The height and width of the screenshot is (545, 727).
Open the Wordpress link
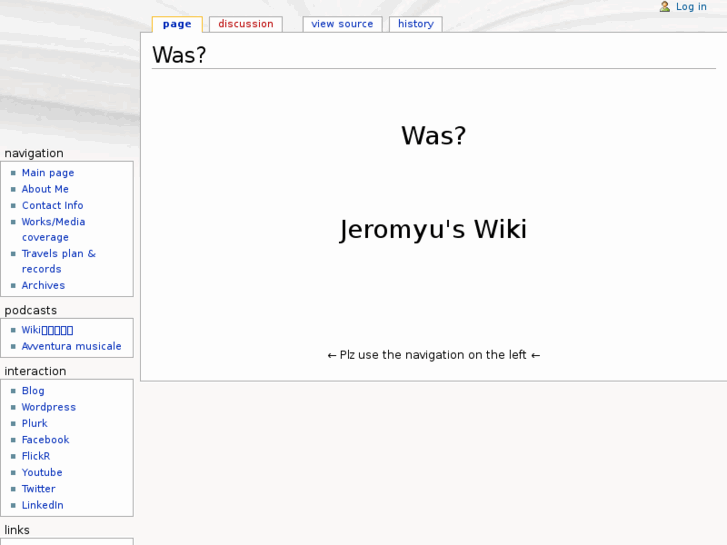point(49,407)
